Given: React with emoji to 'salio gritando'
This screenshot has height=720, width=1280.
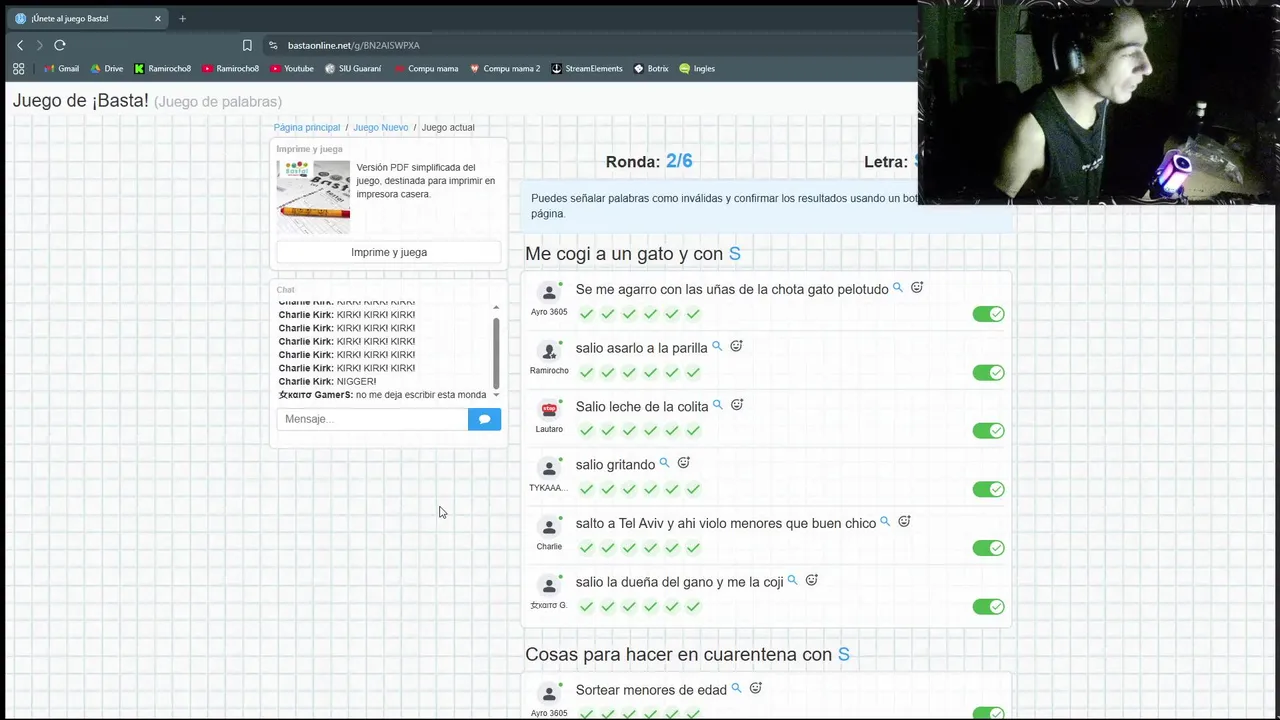Looking at the screenshot, I should tap(684, 463).
